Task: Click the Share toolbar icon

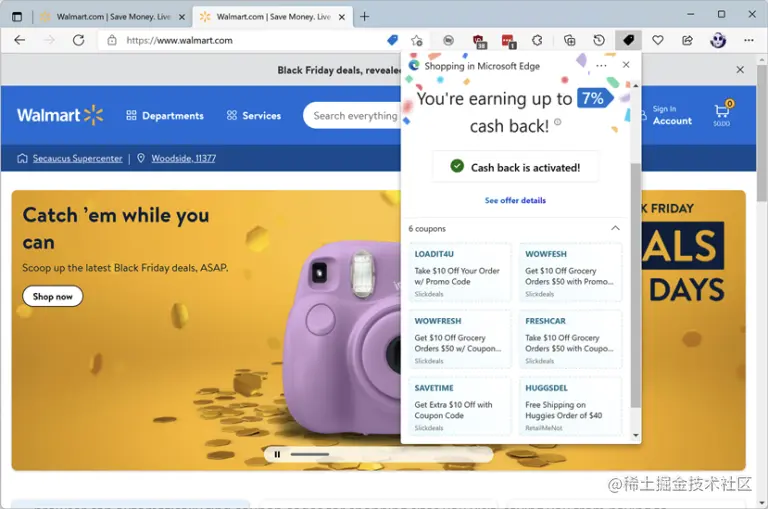Action: point(687,40)
